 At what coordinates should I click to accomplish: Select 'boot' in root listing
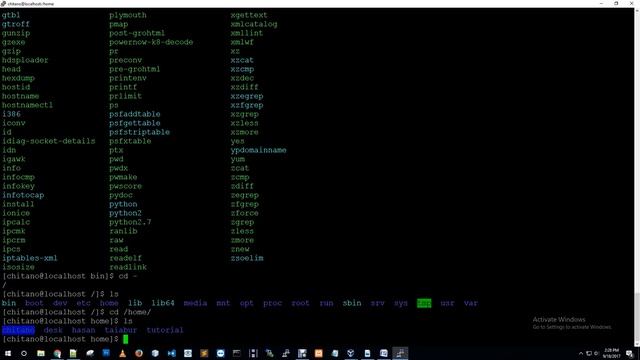(34, 303)
